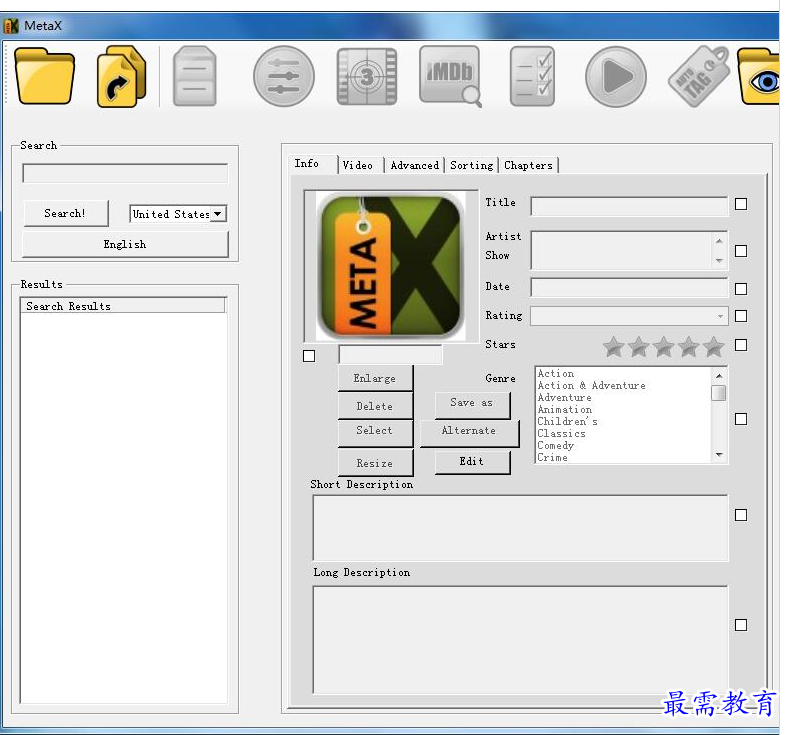785x735 pixels.
Task: Click the folder with arrow icon
Action: point(122,77)
